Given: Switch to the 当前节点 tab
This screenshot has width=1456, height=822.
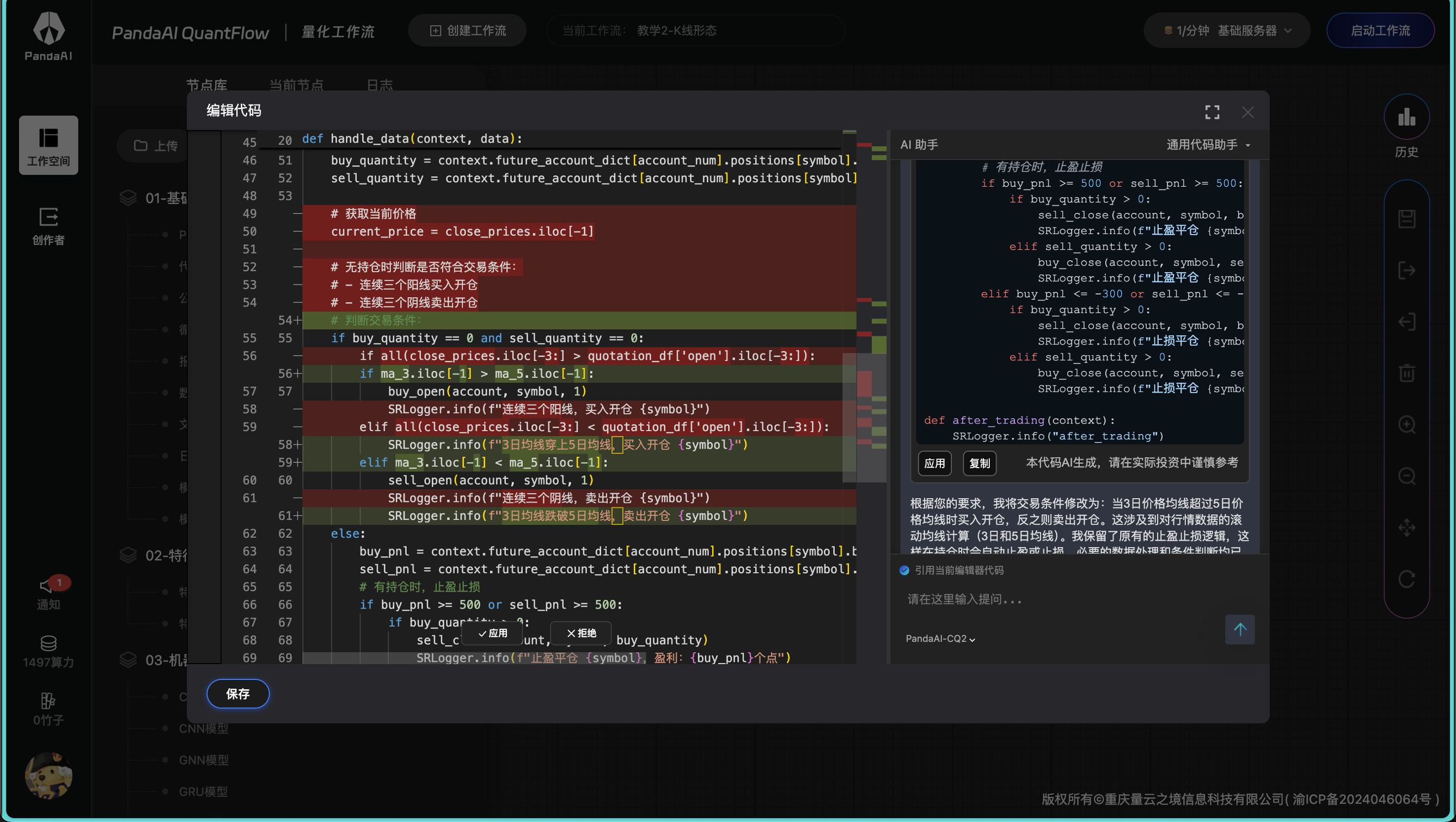Looking at the screenshot, I should 296,85.
